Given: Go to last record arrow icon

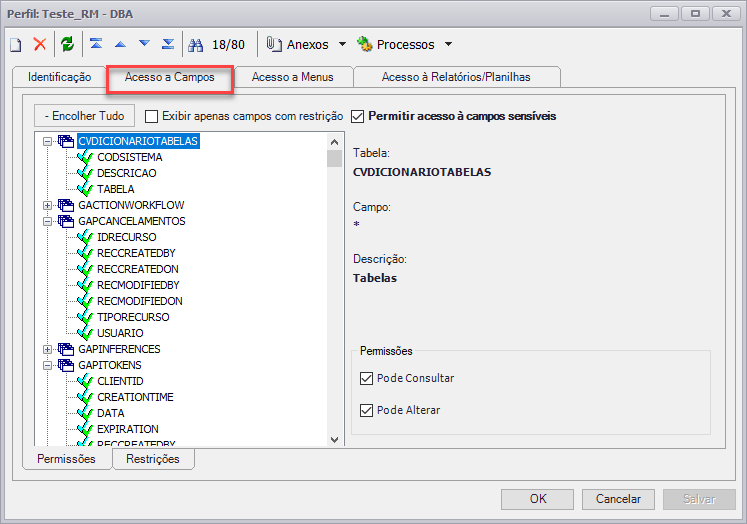Looking at the screenshot, I should [168, 44].
